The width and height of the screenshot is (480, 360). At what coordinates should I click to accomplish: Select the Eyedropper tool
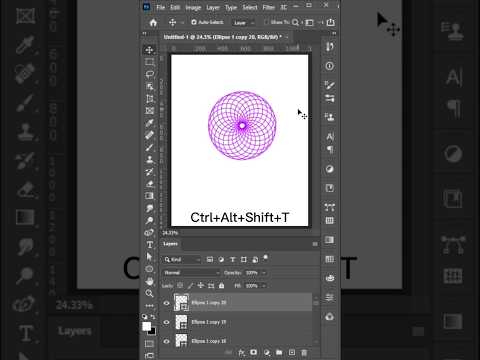149,123
